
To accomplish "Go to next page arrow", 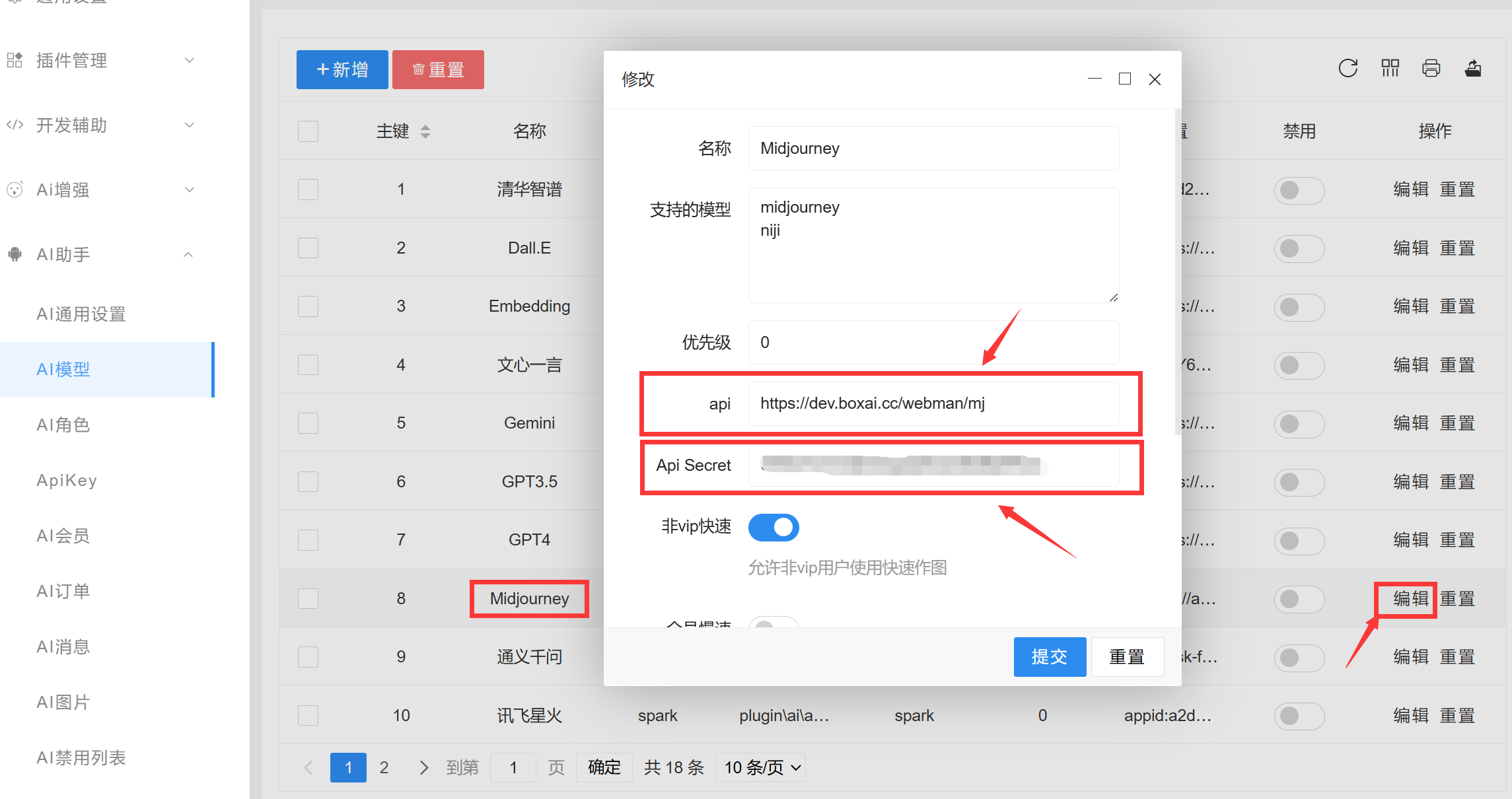I will coord(424,767).
